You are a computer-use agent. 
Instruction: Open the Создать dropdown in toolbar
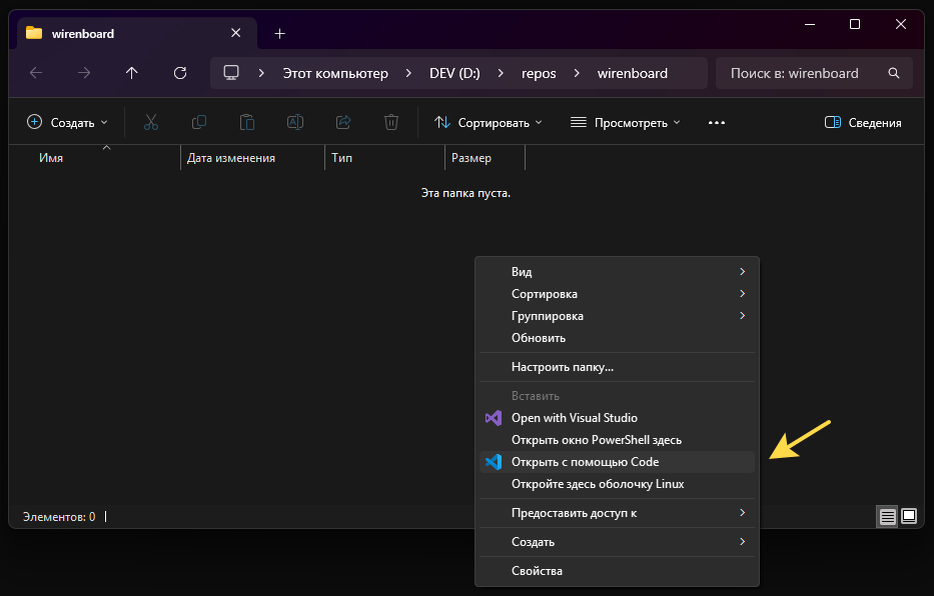coord(68,123)
